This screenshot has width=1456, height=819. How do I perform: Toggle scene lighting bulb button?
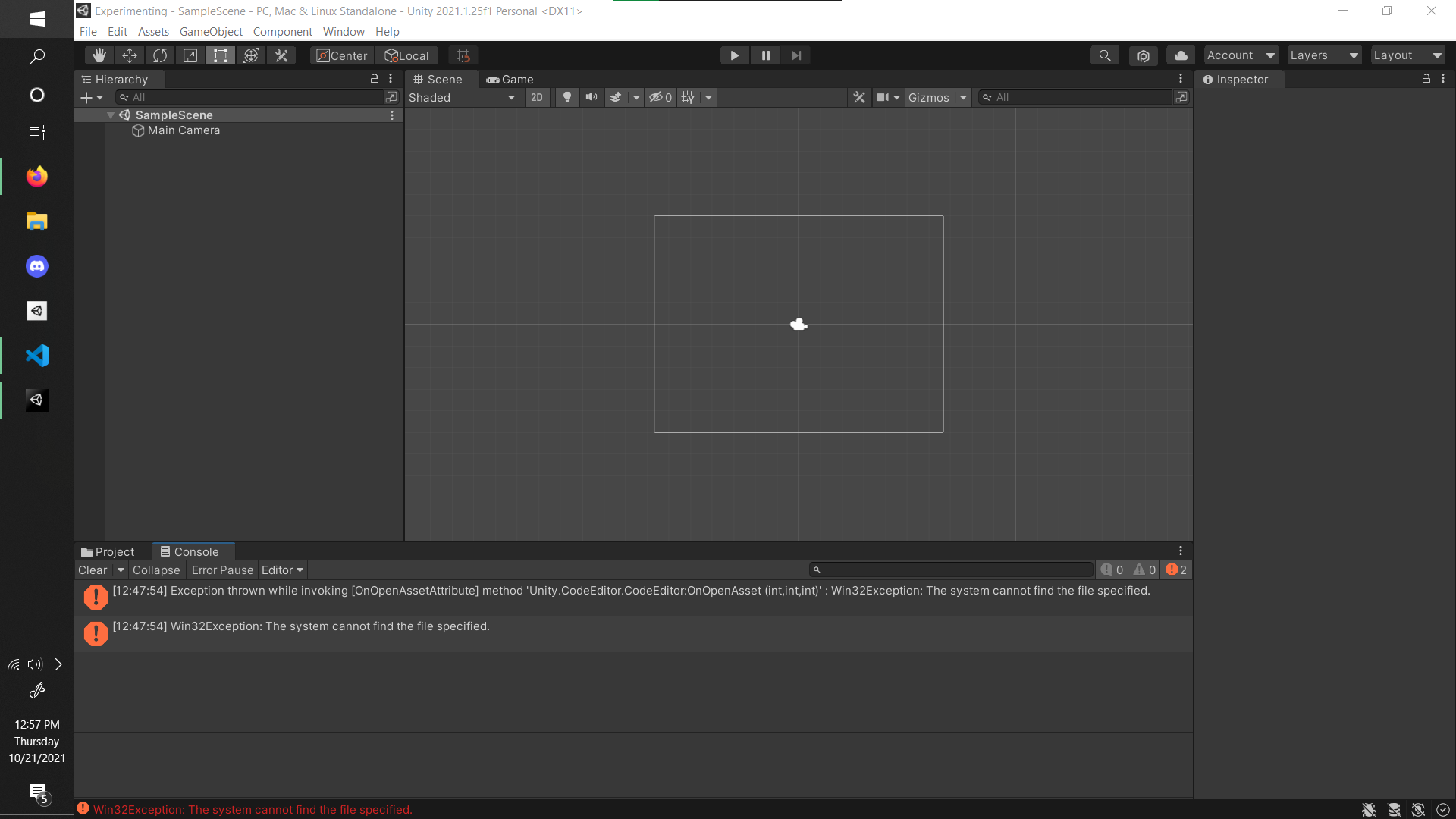566,97
